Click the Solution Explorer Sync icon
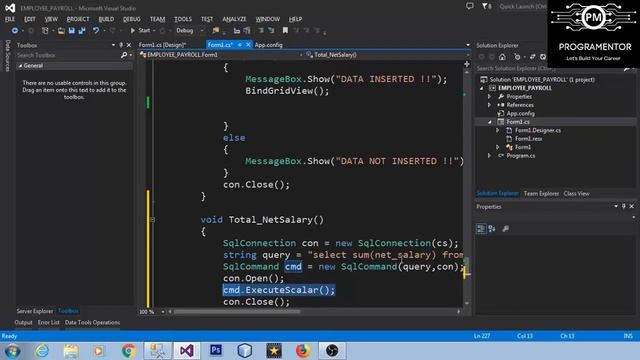640x360 pixels. coord(533,57)
